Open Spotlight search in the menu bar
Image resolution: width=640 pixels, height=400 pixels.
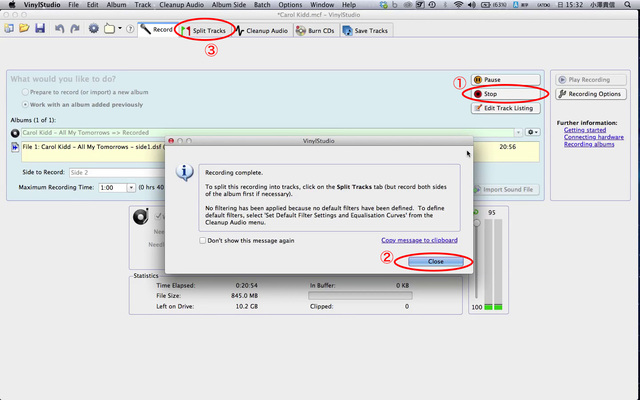(628, 5)
